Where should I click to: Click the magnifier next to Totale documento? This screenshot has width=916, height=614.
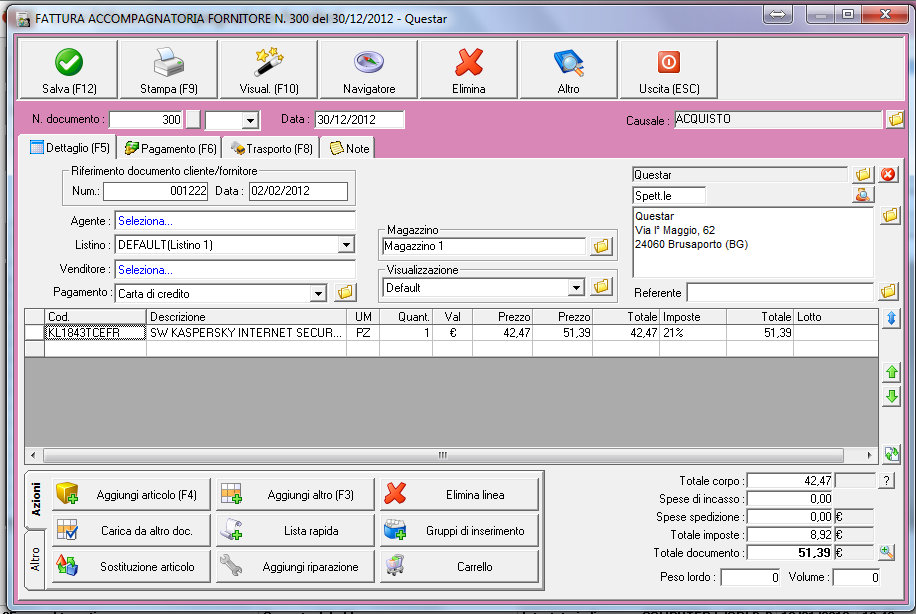pos(886,552)
